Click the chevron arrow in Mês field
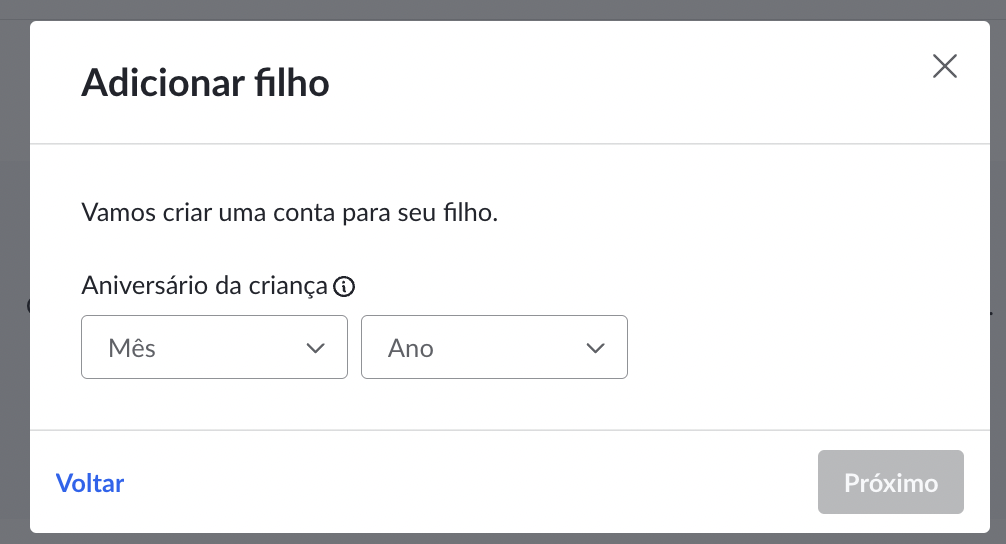The height and width of the screenshot is (544, 1006). click(315, 348)
